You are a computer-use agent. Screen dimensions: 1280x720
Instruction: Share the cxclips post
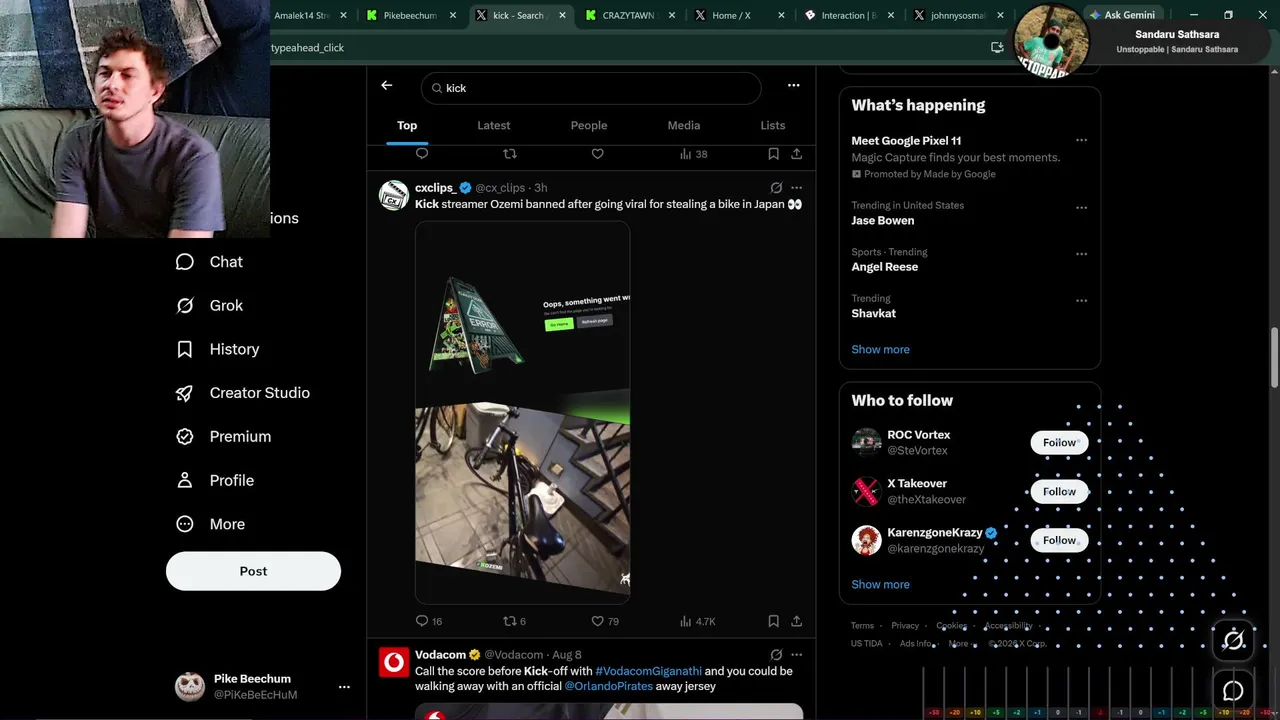click(796, 621)
